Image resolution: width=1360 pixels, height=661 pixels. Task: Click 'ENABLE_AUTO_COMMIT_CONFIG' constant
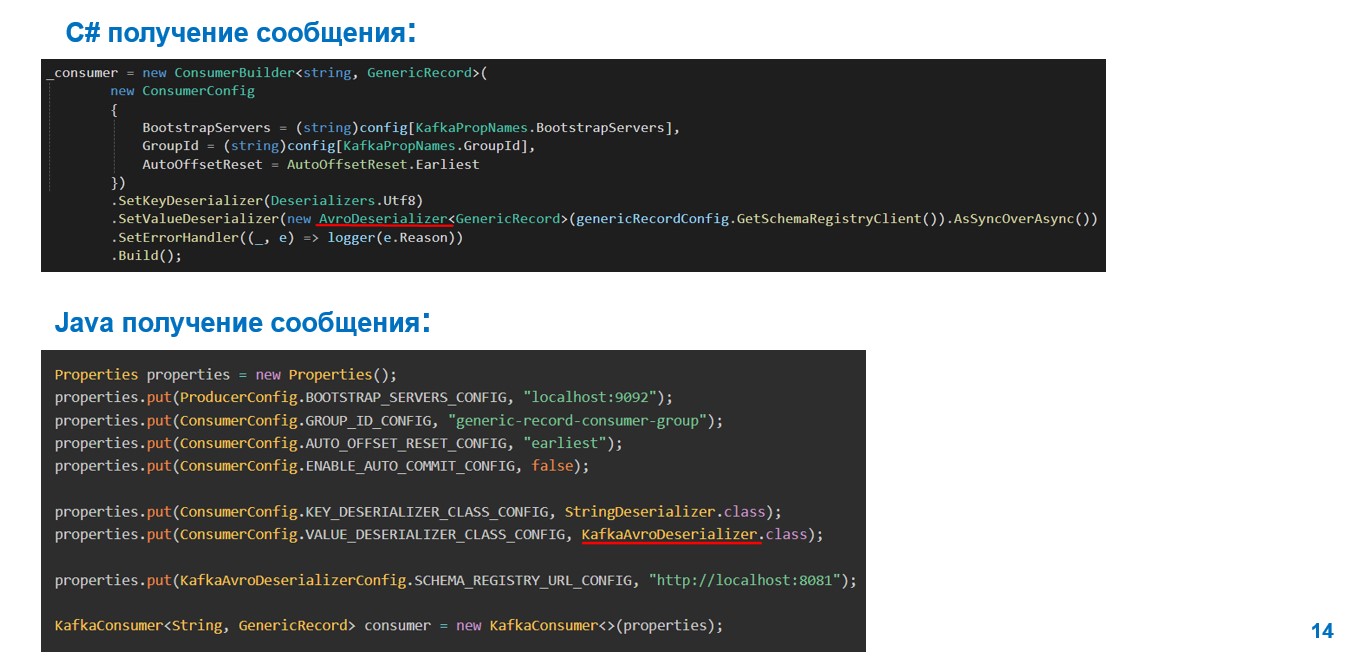tap(409, 466)
